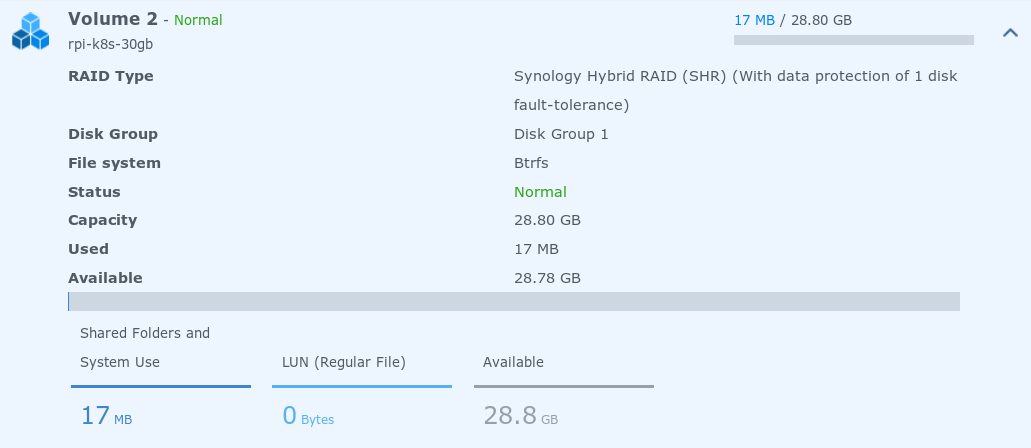
Task: Collapse the Volume 2 details chevron
Action: (1010, 32)
